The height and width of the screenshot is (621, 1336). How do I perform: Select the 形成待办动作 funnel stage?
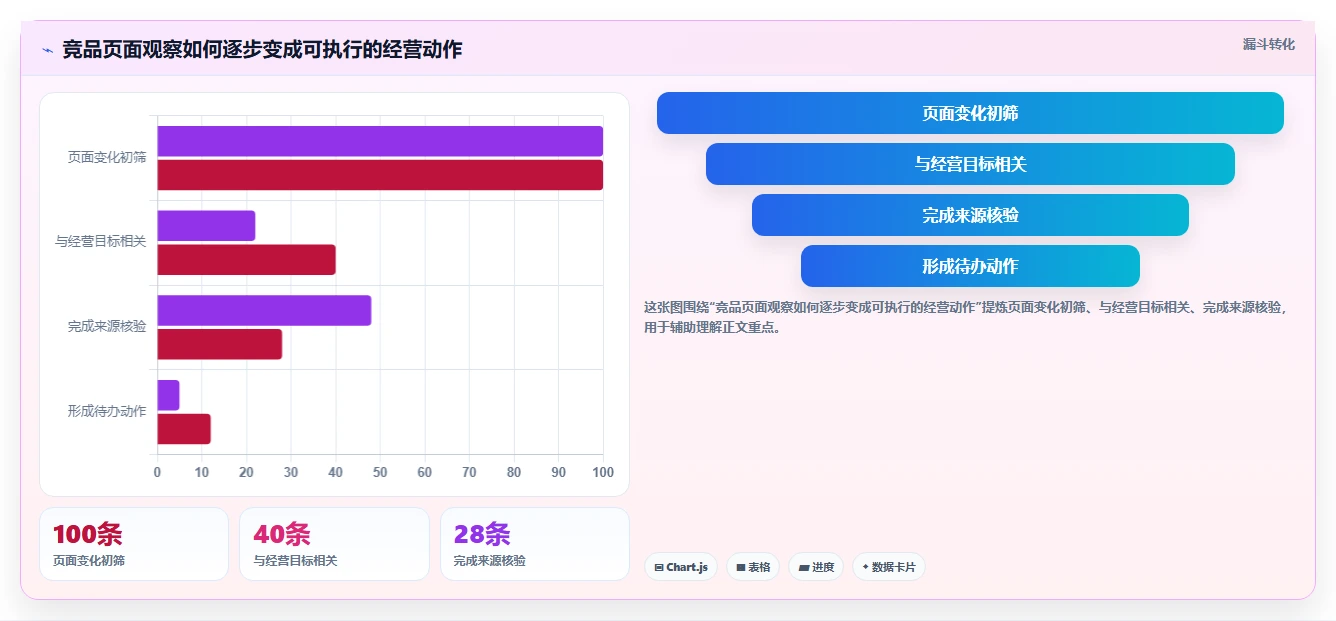click(970, 266)
